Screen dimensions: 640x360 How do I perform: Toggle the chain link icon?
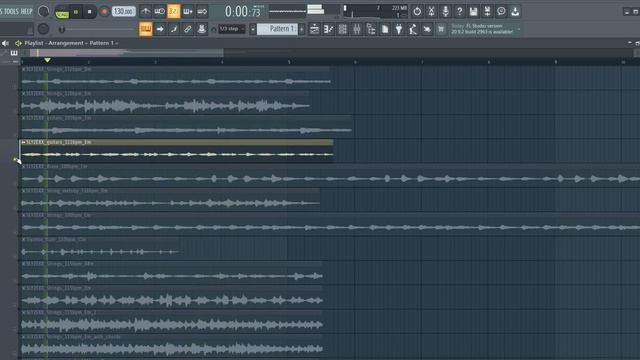(188, 29)
